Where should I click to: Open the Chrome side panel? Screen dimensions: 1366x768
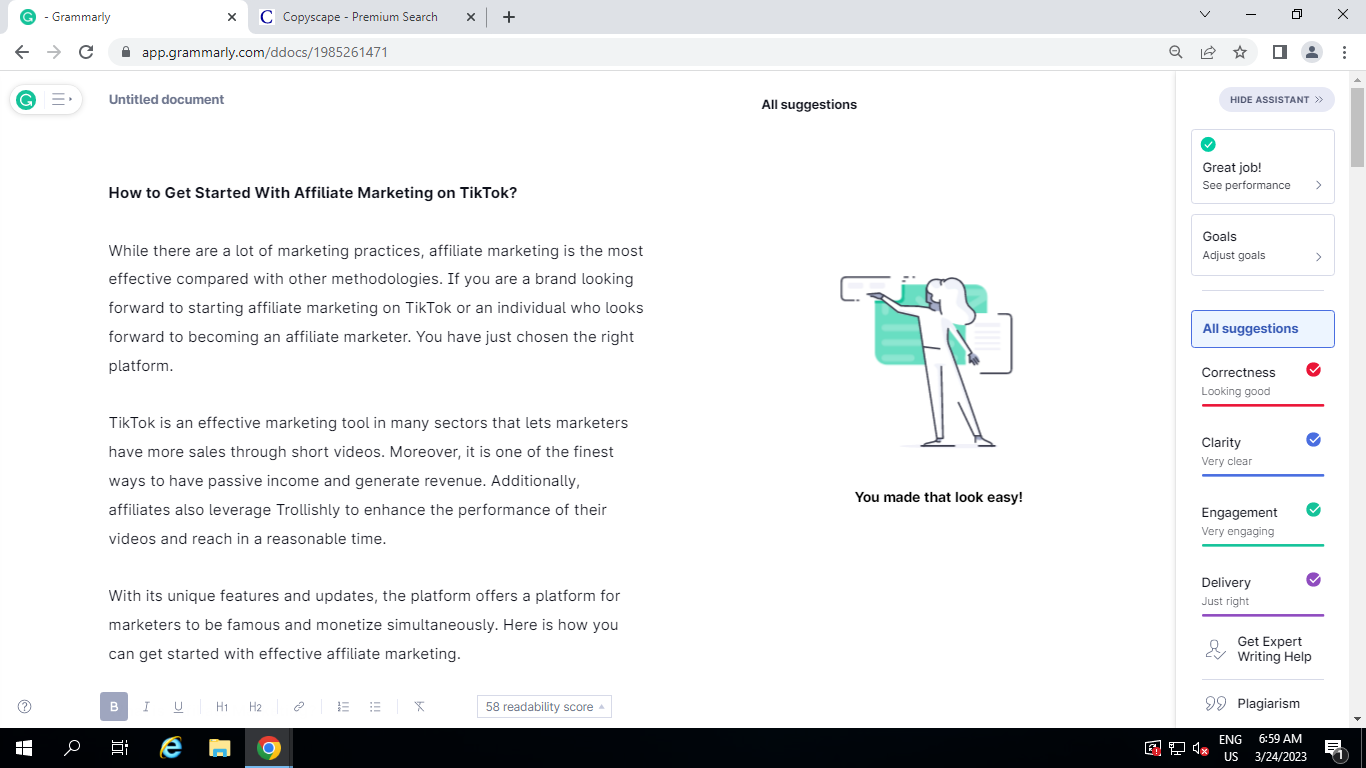pyautogui.click(x=1280, y=52)
